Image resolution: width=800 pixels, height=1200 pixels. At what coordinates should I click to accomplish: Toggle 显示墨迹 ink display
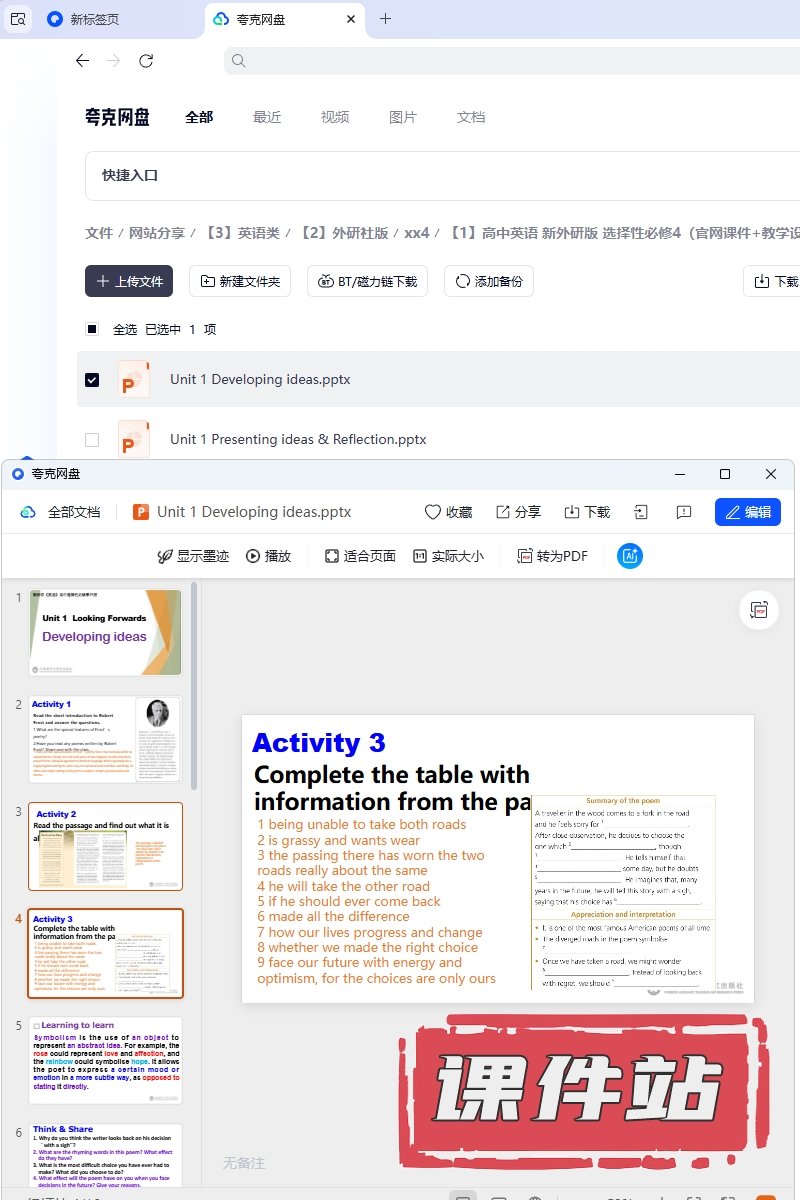pos(165,556)
